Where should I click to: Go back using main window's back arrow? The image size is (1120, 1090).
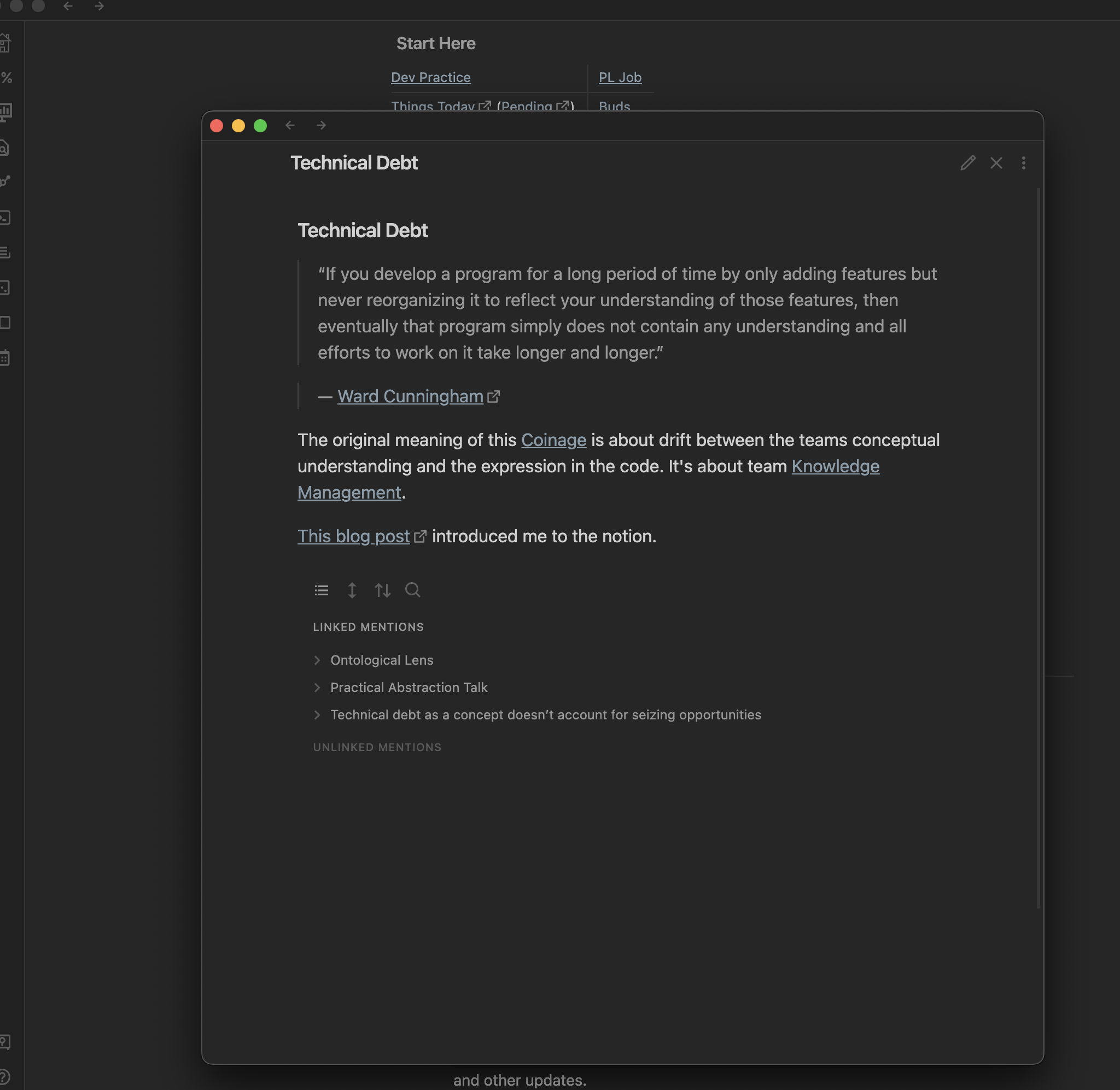click(x=68, y=7)
